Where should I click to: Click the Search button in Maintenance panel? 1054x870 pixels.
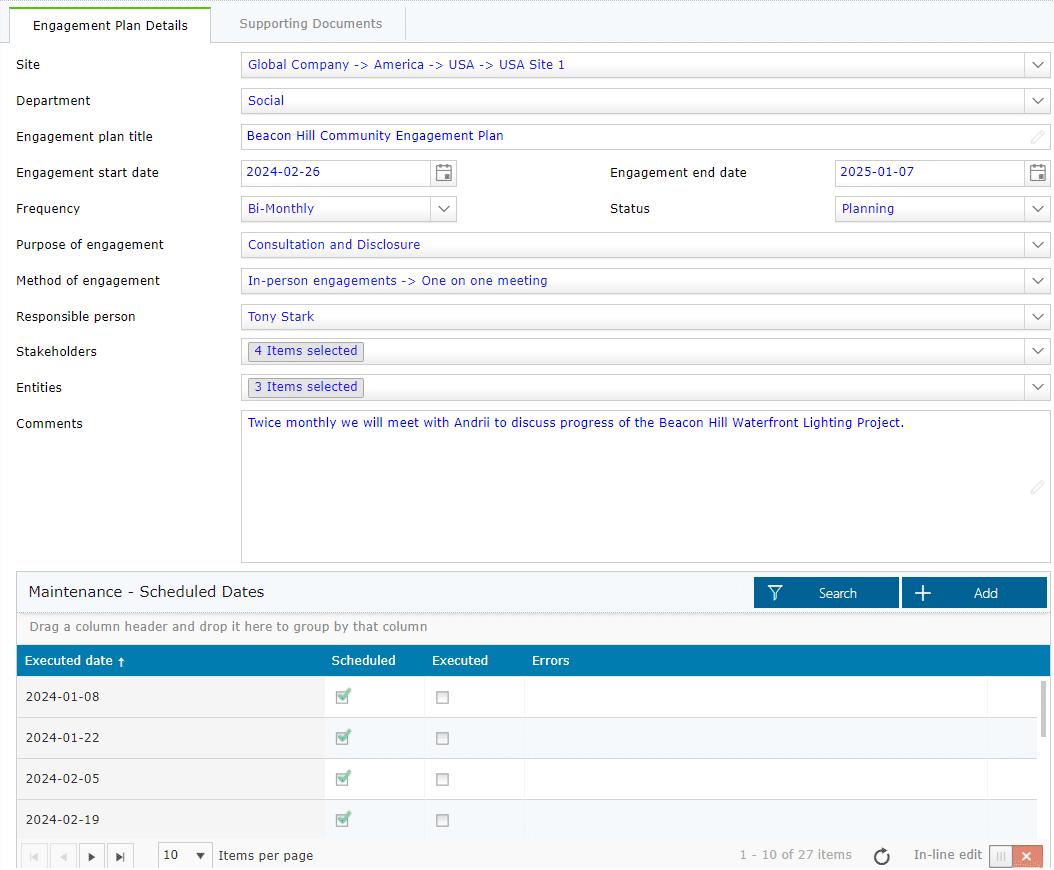(x=838, y=592)
